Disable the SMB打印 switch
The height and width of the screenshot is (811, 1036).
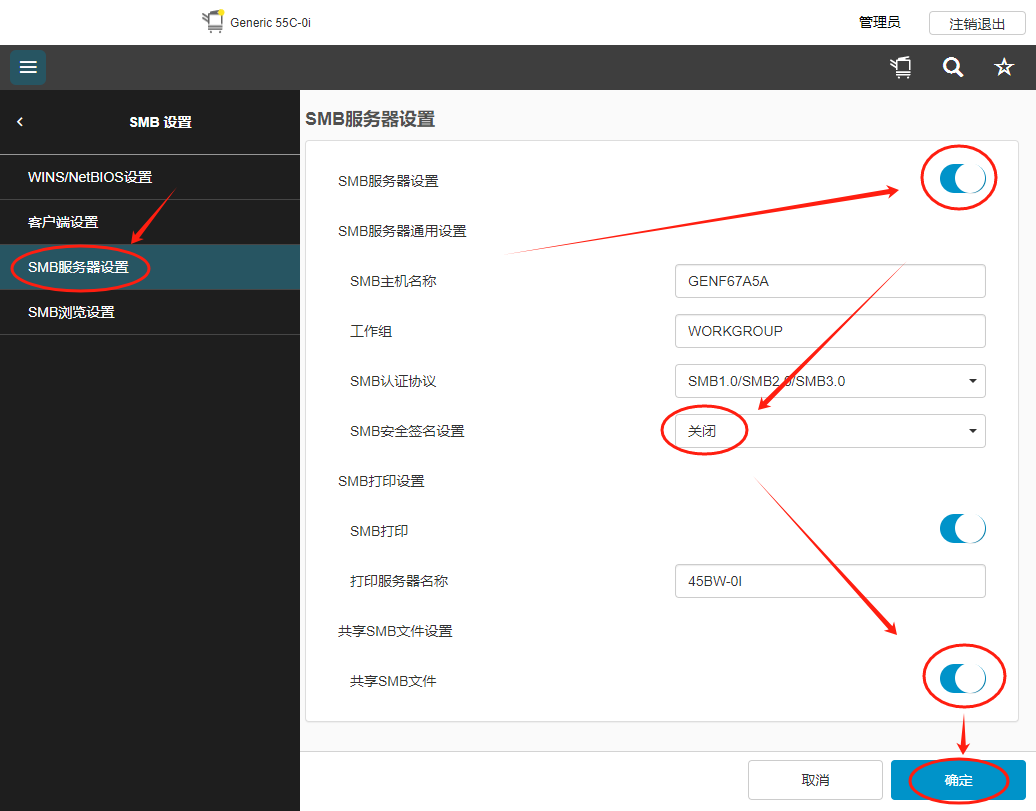click(962, 529)
